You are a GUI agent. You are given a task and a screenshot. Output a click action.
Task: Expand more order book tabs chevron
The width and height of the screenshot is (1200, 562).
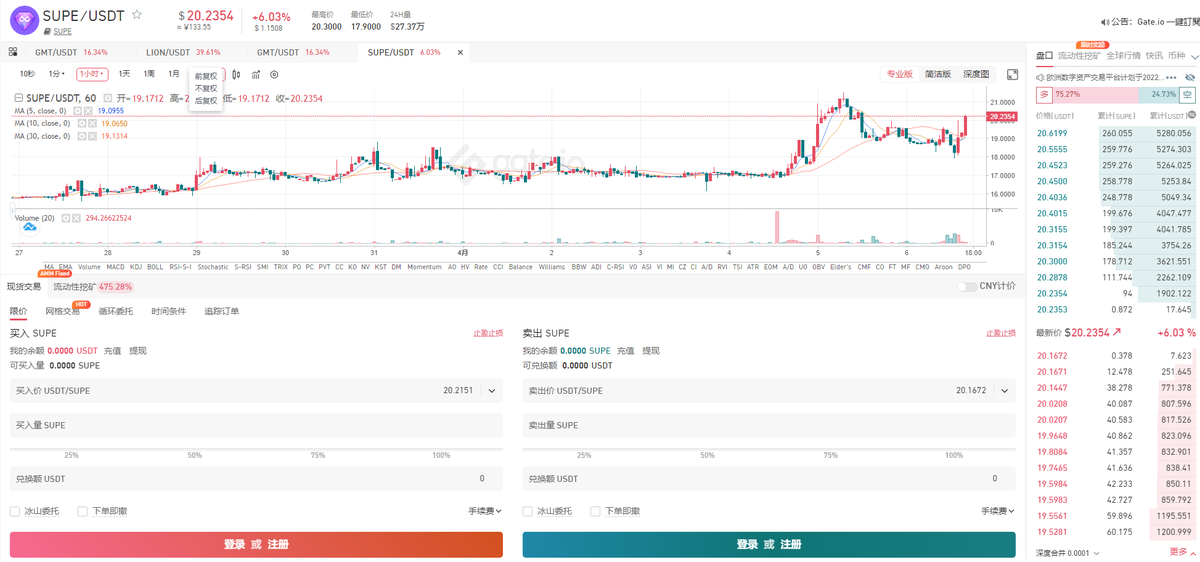(1195, 57)
